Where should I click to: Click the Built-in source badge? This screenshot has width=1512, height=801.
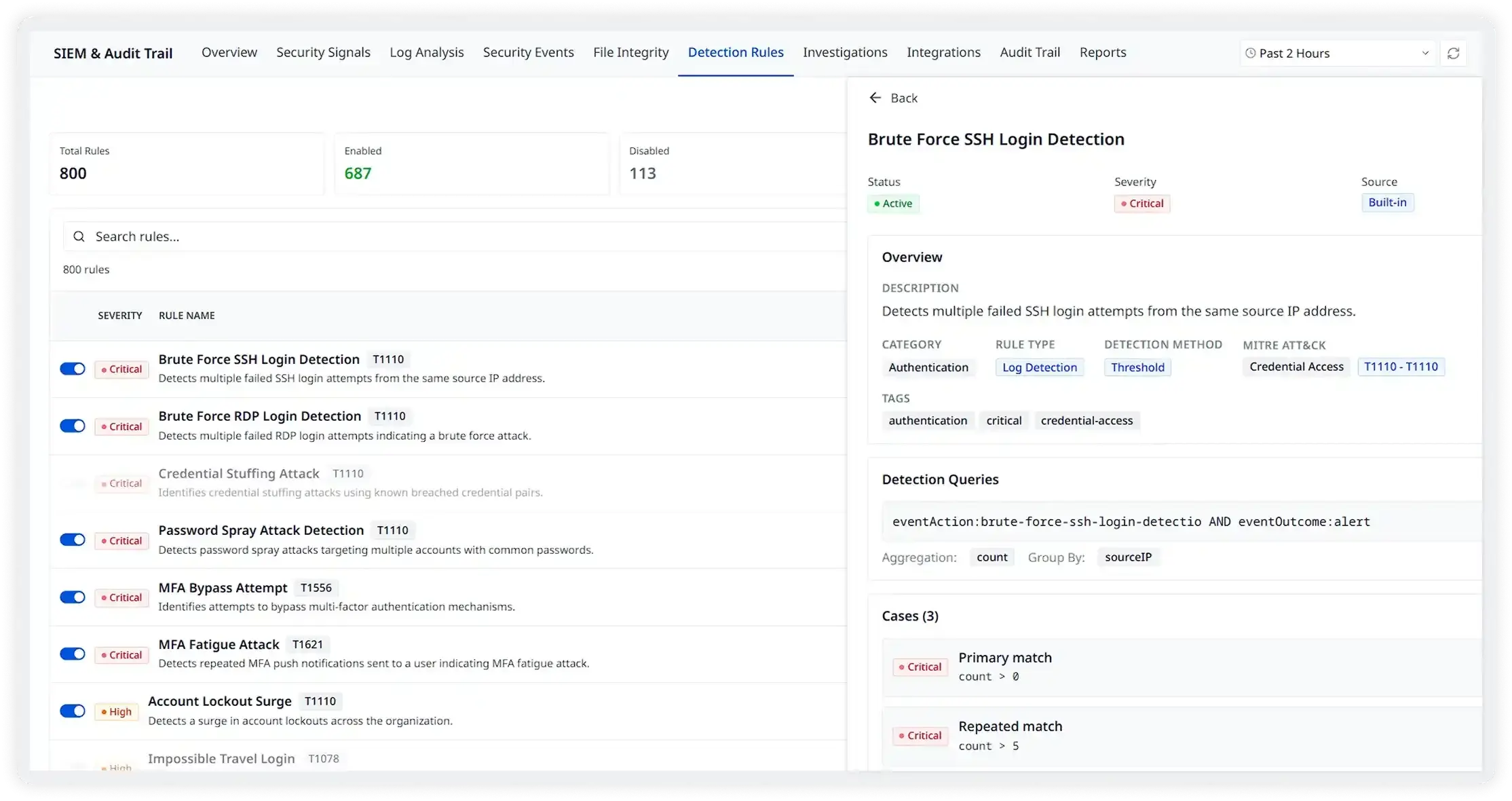pyautogui.click(x=1387, y=202)
